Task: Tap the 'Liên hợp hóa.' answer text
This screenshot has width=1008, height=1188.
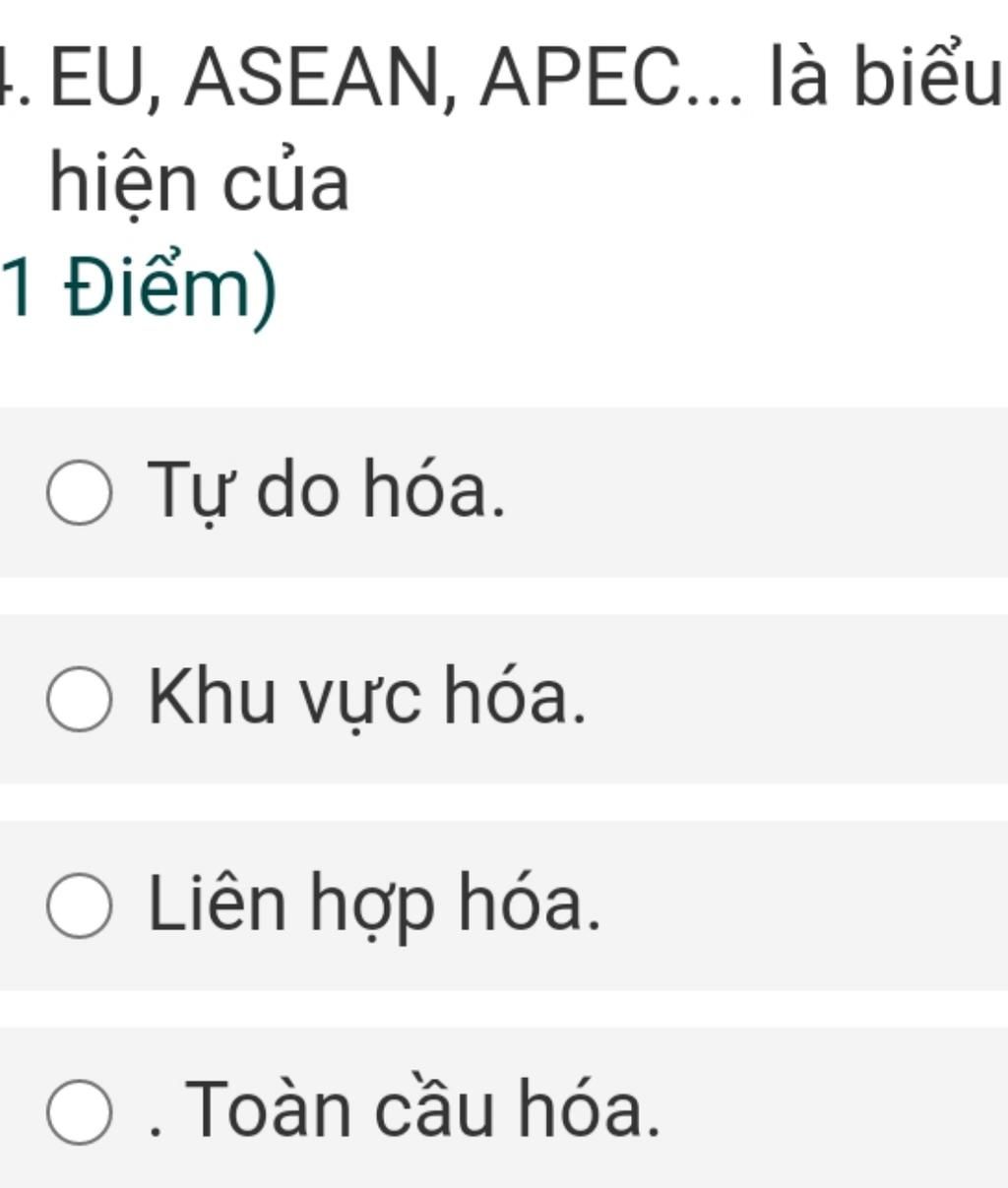Action: (374, 904)
